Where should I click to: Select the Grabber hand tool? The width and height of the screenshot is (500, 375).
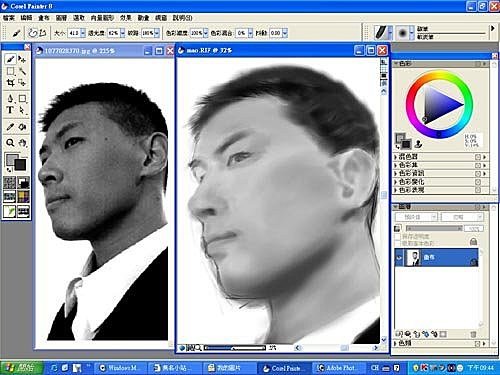pos(22,143)
